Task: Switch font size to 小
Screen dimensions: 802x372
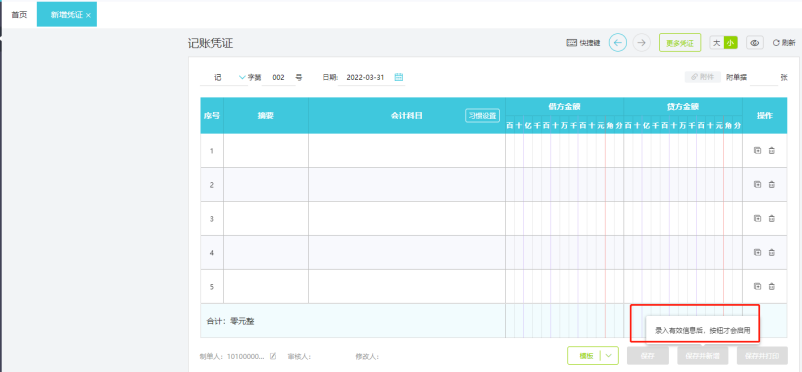Action: [730, 43]
